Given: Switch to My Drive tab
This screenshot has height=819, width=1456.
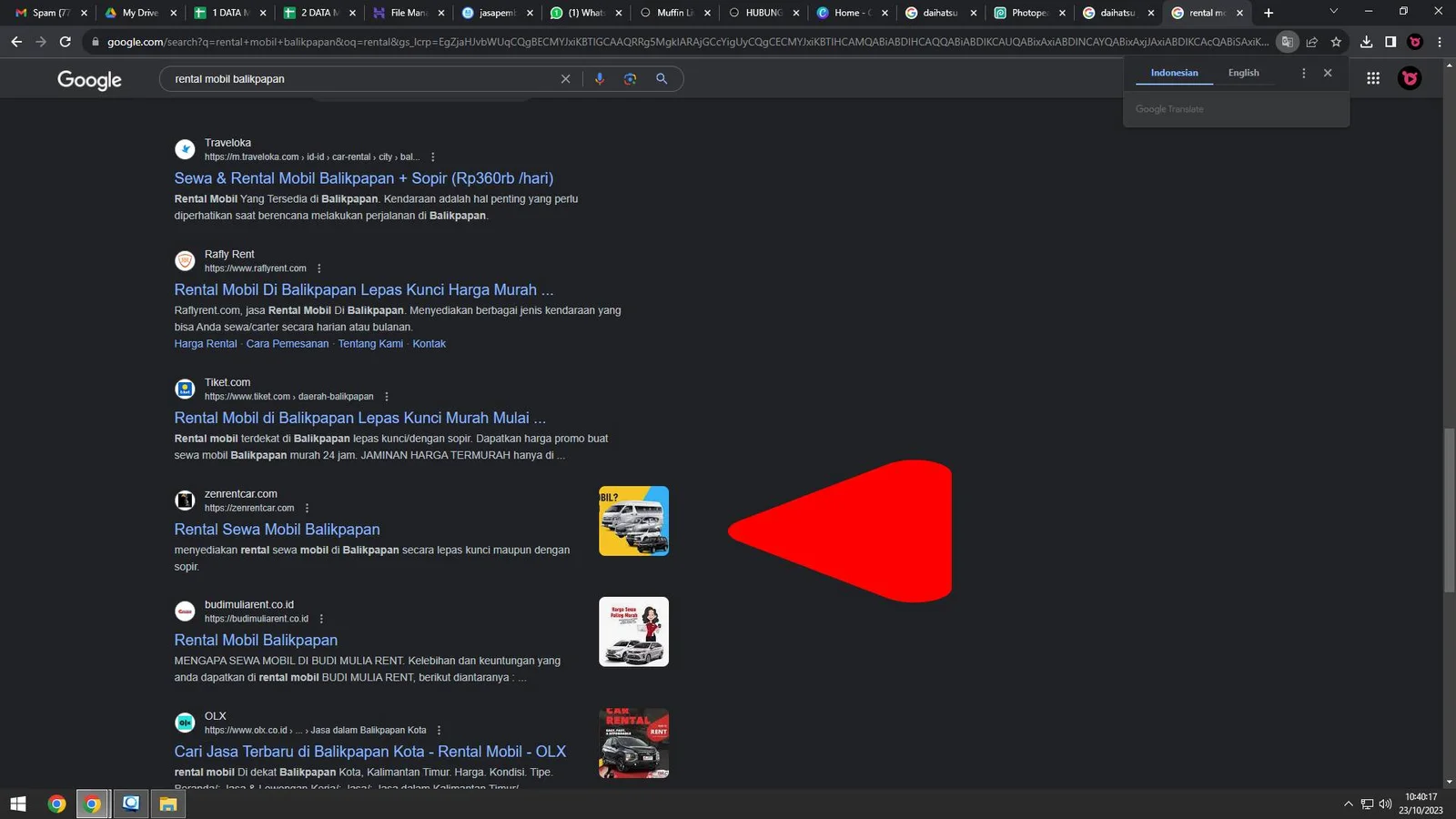Looking at the screenshot, I should click(x=140, y=13).
